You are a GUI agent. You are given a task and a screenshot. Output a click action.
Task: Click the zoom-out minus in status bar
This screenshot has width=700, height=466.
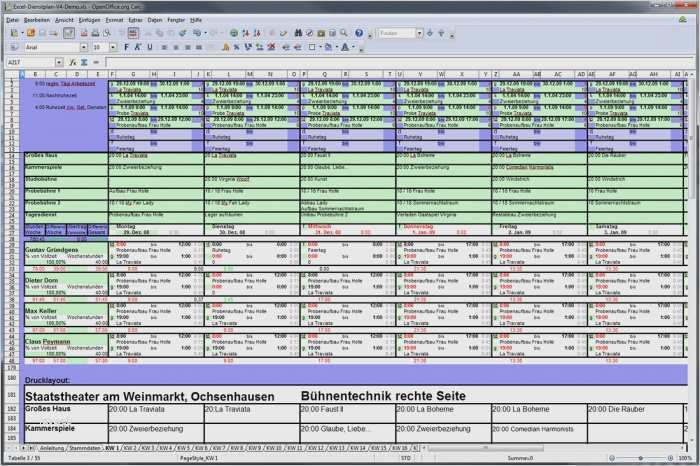612,458
